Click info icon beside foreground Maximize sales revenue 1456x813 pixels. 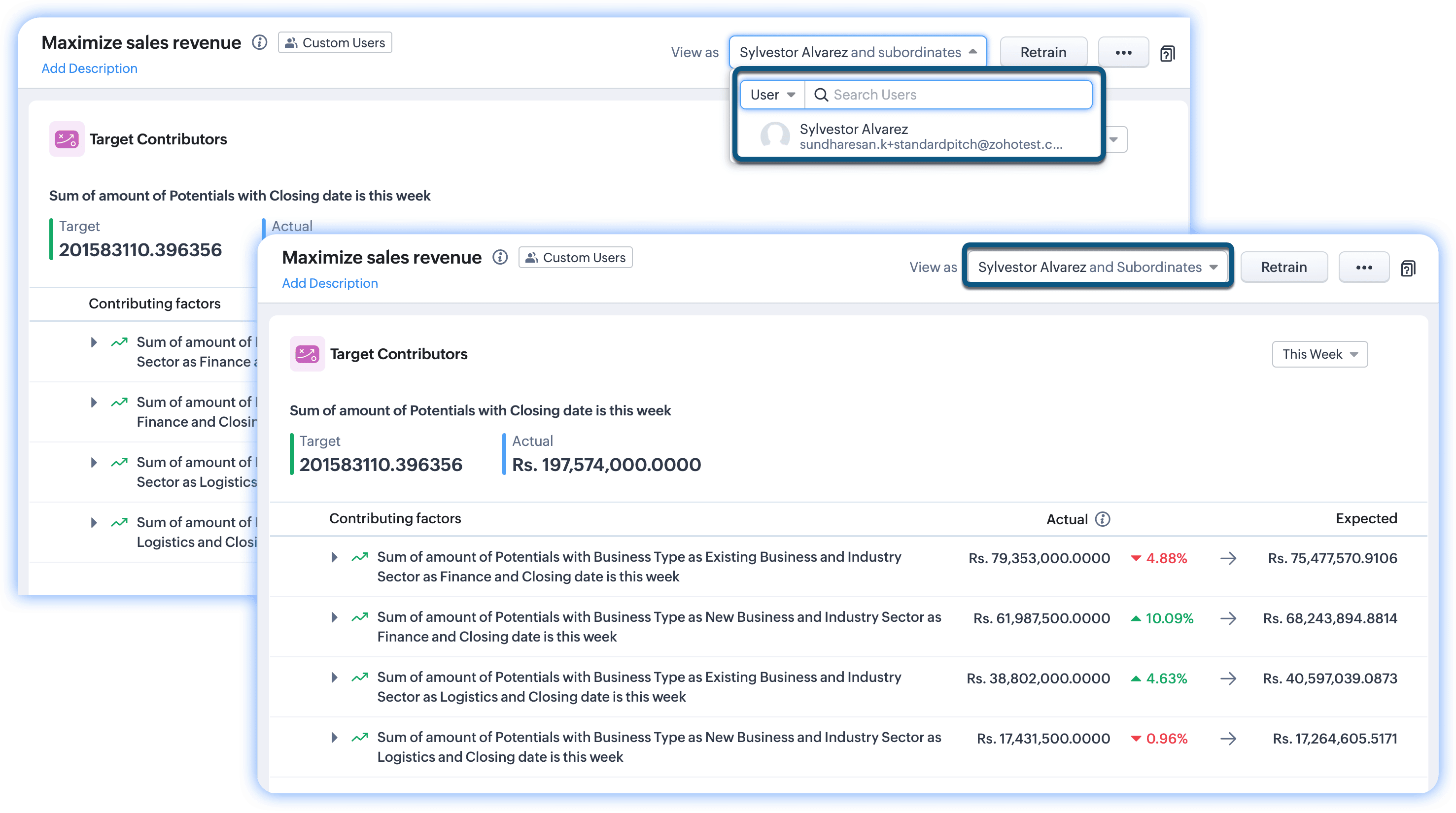click(x=500, y=258)
